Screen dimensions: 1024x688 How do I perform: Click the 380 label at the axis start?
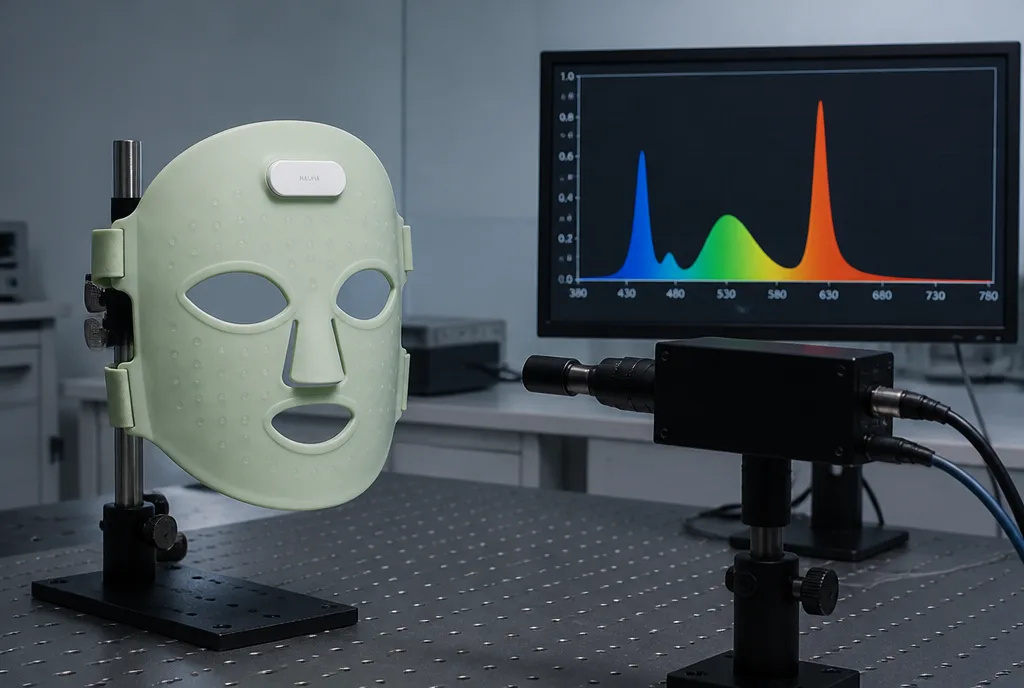click(x=578, y=293)
